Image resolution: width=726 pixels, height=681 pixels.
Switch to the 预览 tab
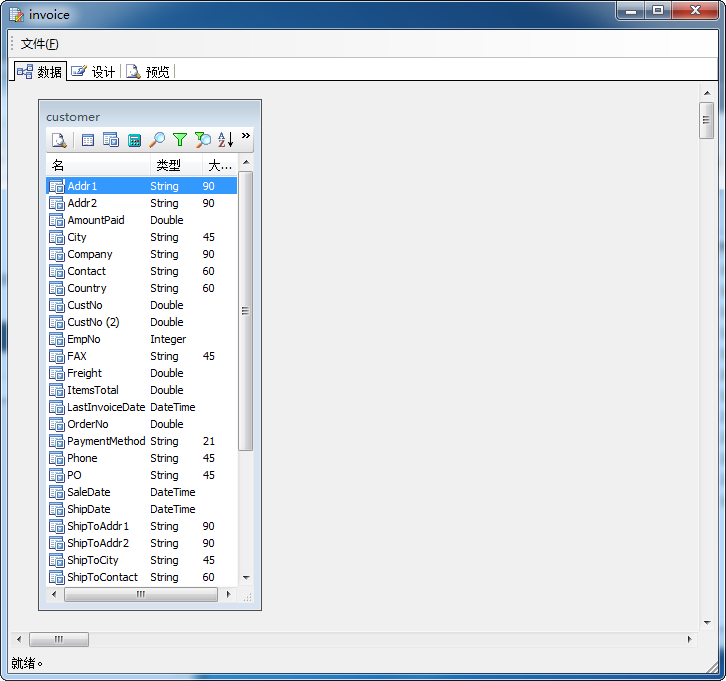[x=148, y=72]
